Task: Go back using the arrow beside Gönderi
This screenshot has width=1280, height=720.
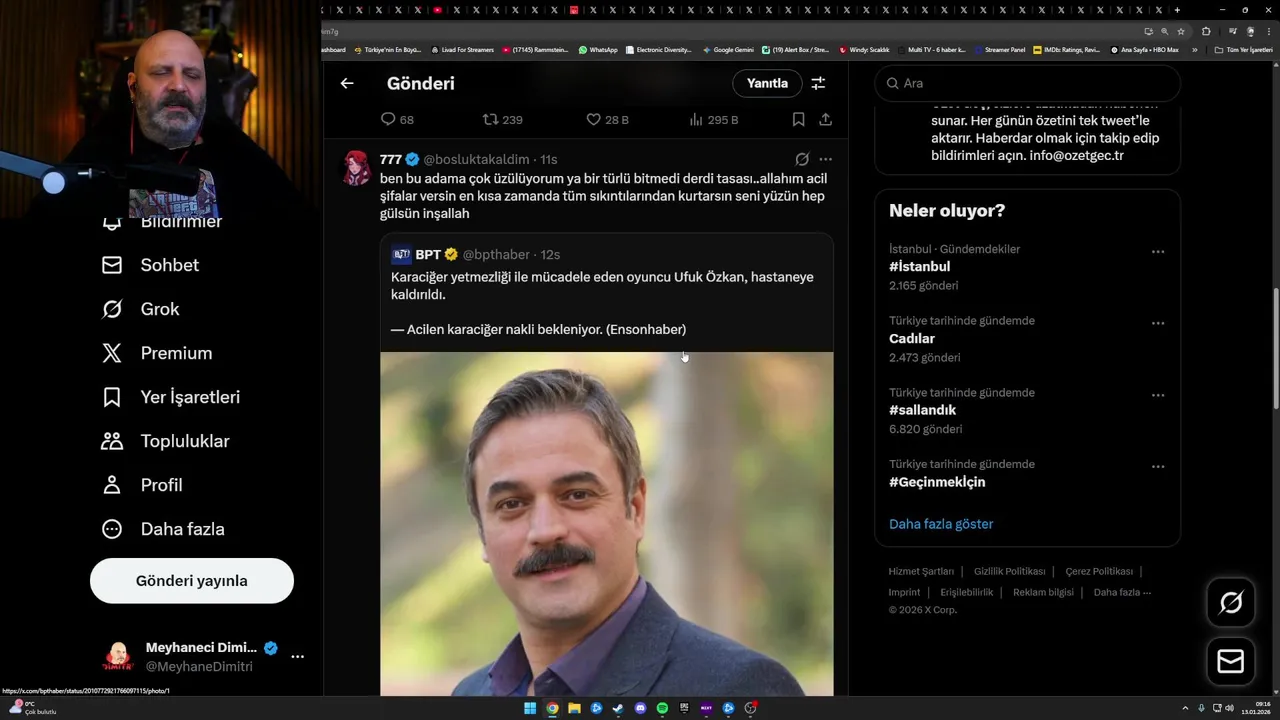Action: pos(347,83)
